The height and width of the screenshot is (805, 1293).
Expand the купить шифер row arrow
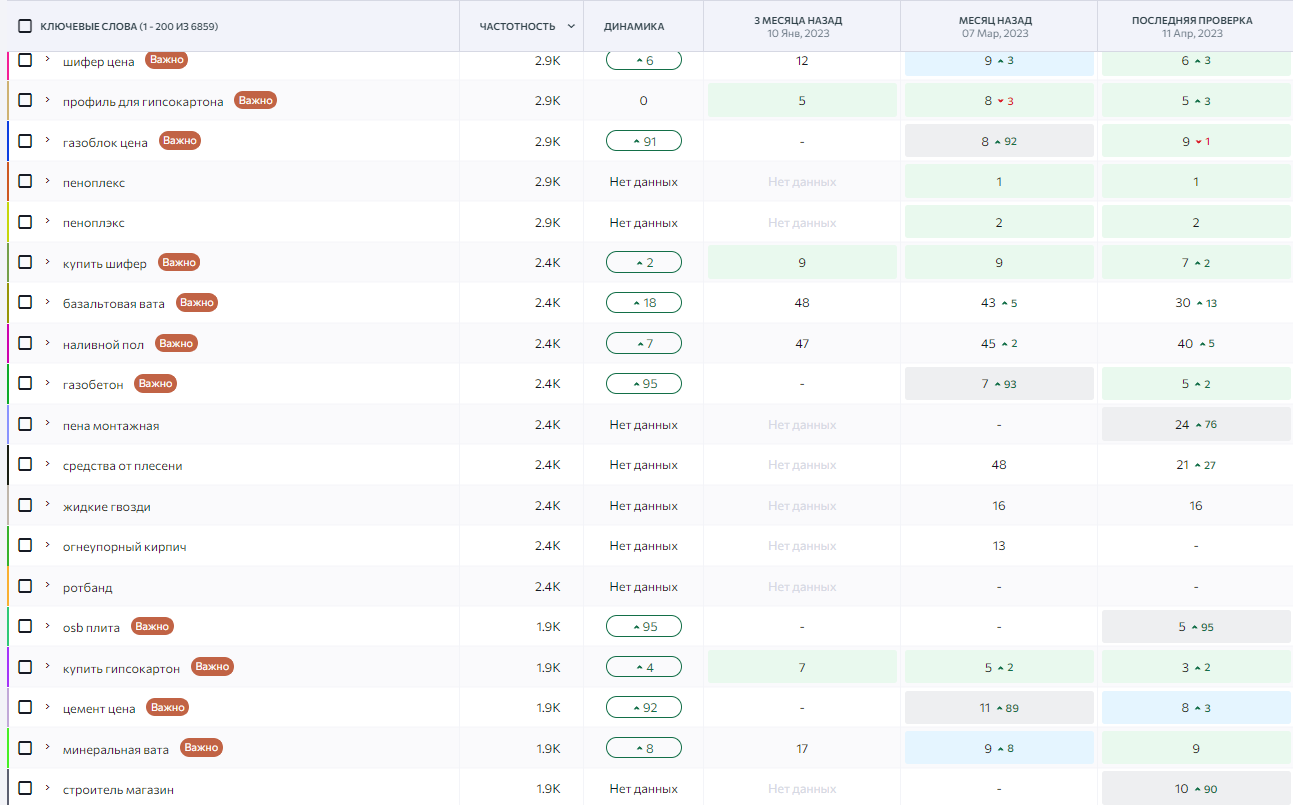(x=47, y=262)
